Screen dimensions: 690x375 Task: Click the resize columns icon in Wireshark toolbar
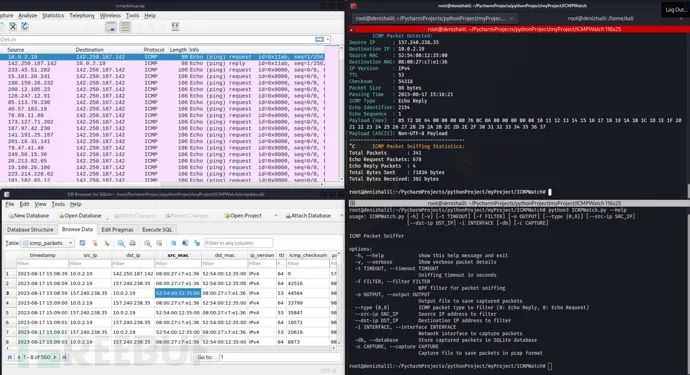175,27
